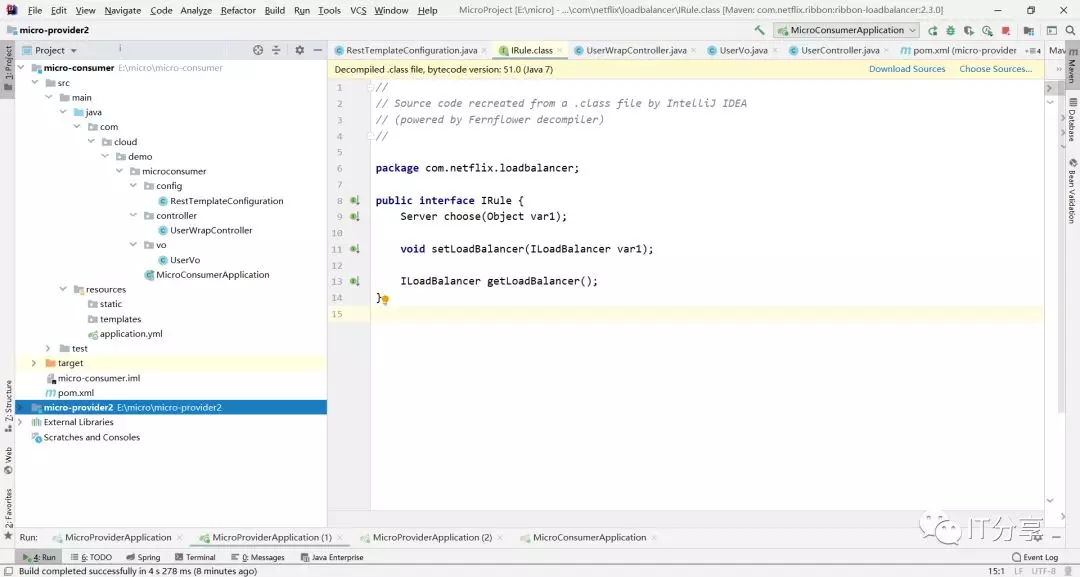This screenshot has height=577, width=1080.
Task: Click the Choose Sources... link
Action: pos(995,69)
